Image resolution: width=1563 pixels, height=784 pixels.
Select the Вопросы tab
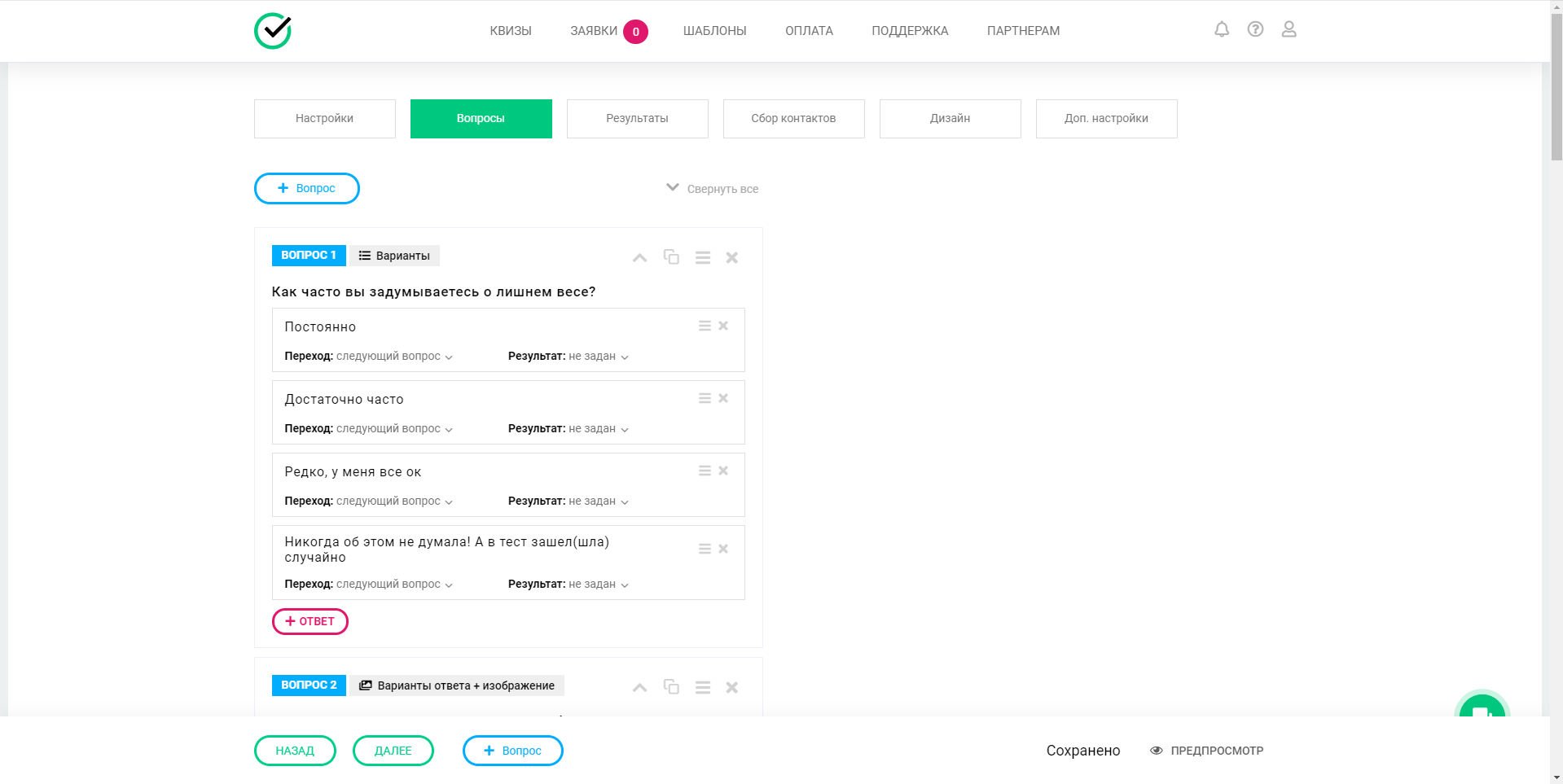[481, 119]
